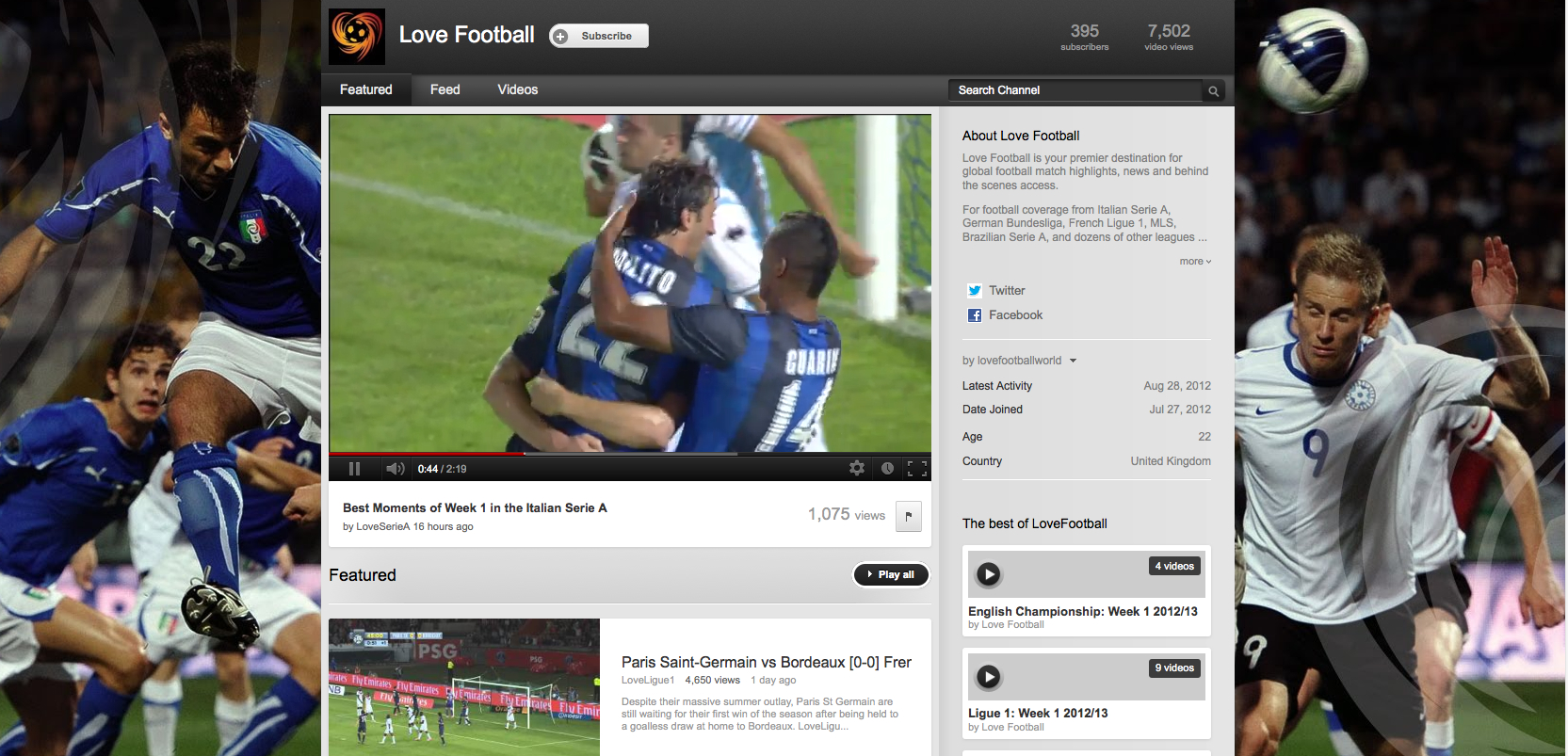This screenshot has width=1568, height=756.
Task: Open the LoveLigue1 uploader link
Action: point(648,680)
